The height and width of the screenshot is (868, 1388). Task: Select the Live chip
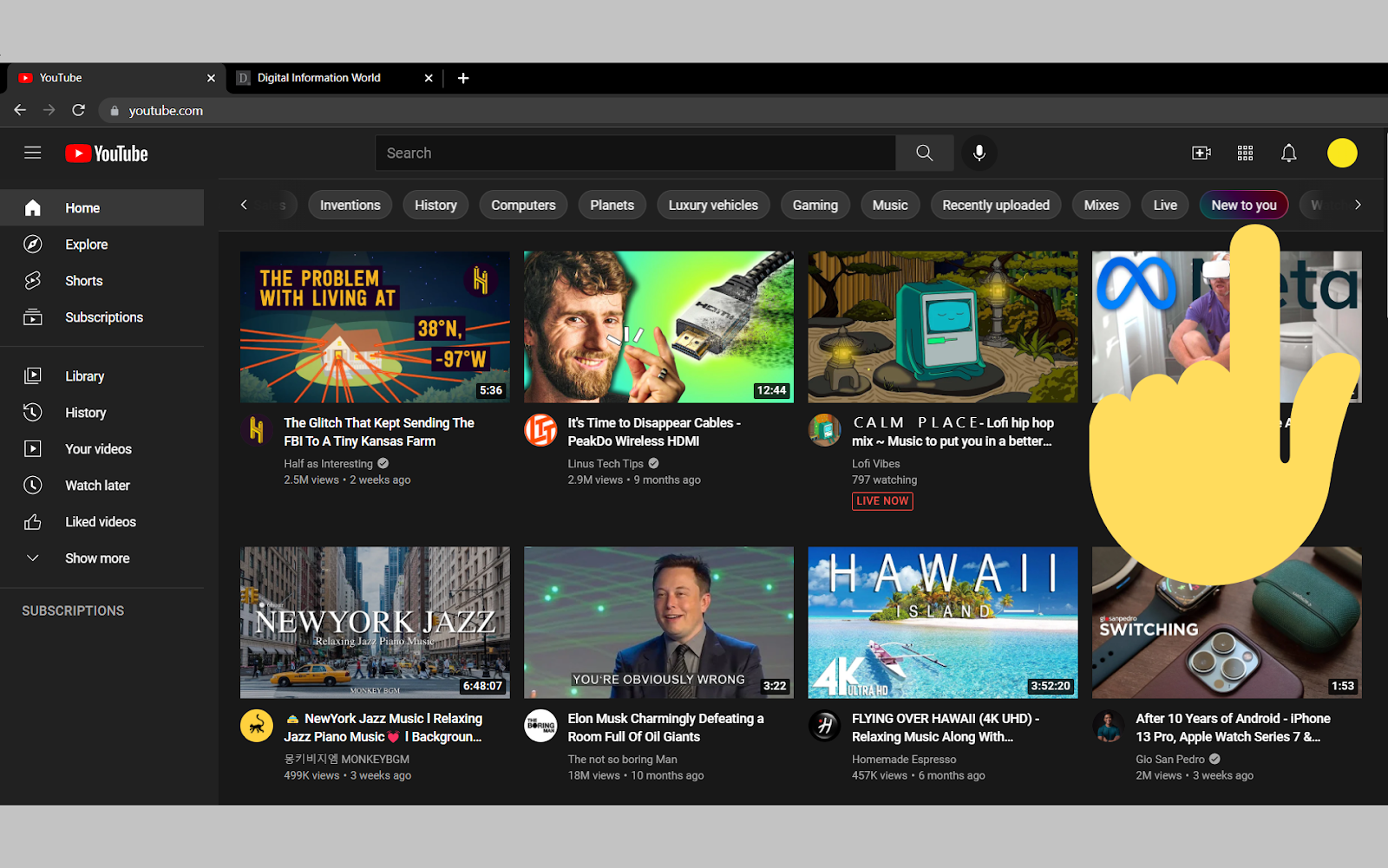[x=1165, y=206]
